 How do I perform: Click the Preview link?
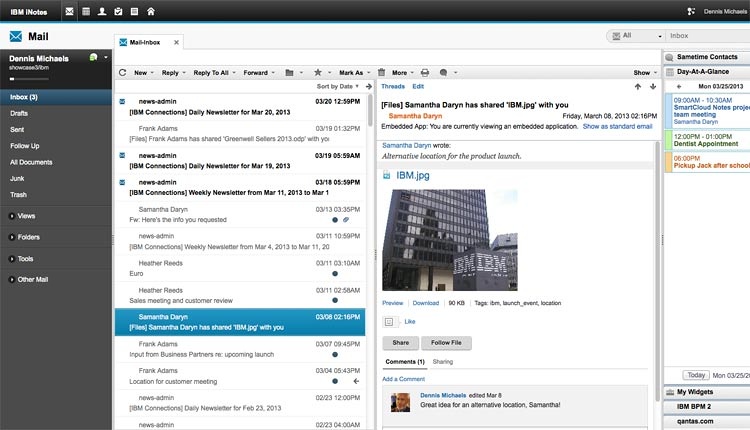click(x=393, y=303)
